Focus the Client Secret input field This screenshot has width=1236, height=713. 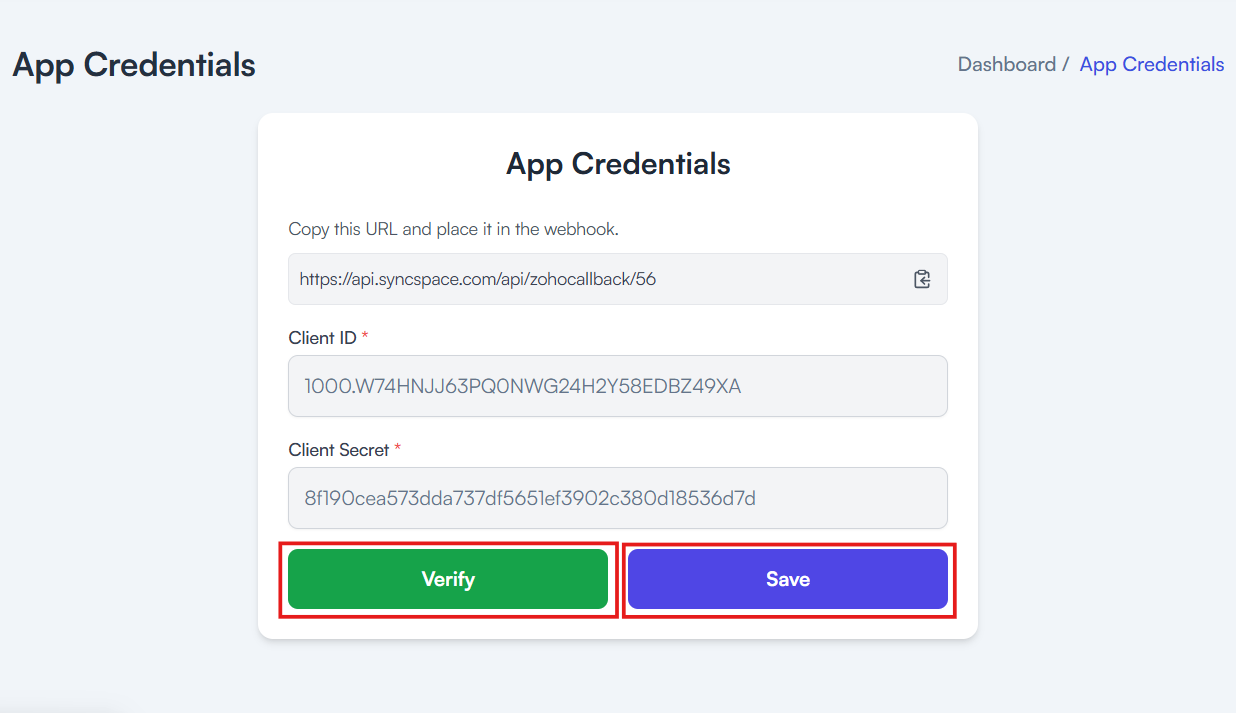(x=617, y=498)
